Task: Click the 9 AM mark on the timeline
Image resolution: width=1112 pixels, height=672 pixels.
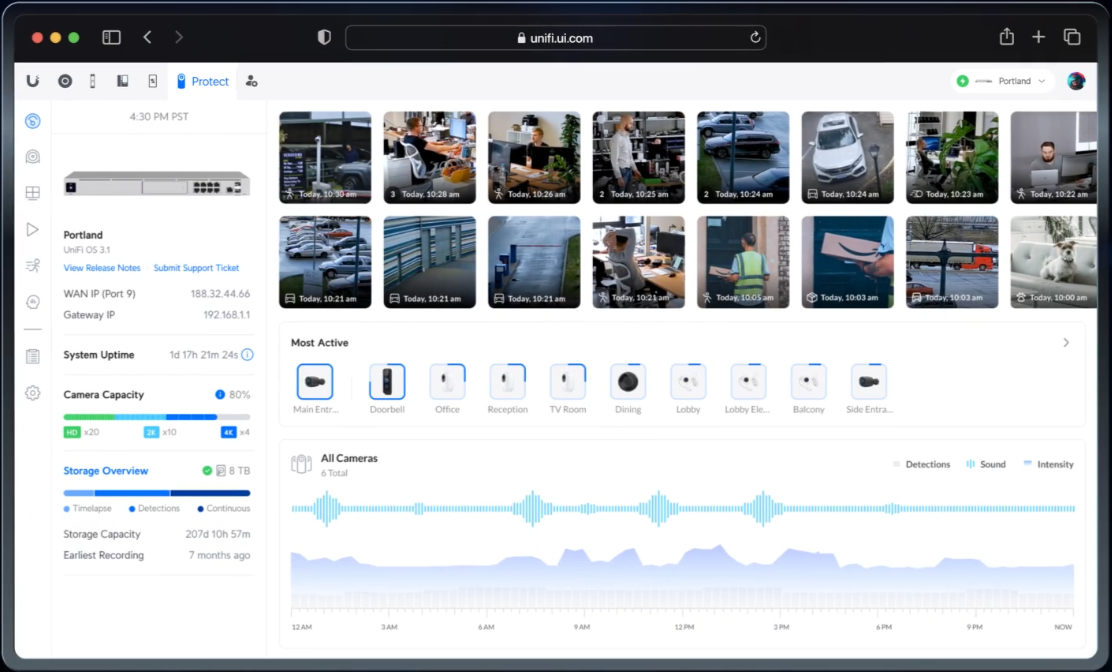Action: (582, 627)
